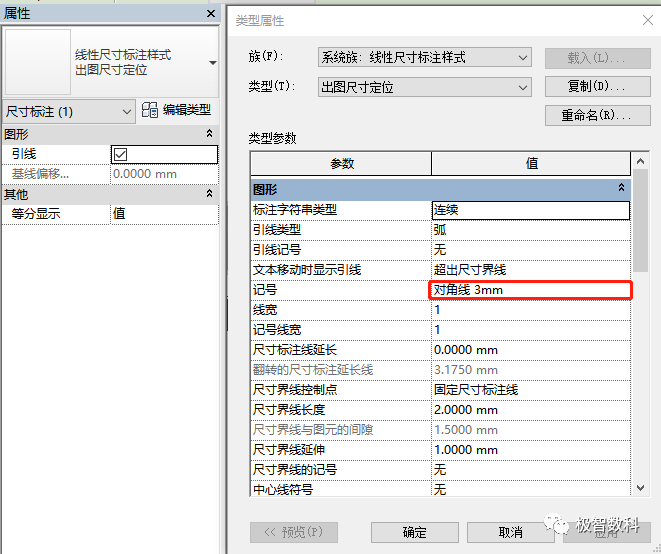The width and height of the screenshot is (661, 554).
Task: Click the type parameters scrollbar thumb
Action: tap(640, 221)
